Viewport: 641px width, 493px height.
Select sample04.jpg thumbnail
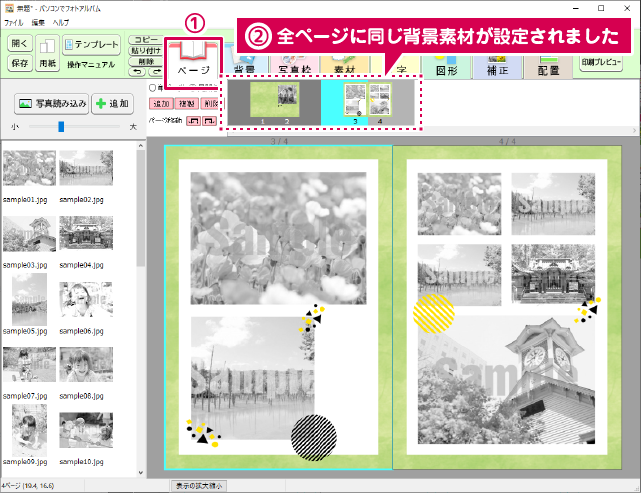click(x=86, y=233)
